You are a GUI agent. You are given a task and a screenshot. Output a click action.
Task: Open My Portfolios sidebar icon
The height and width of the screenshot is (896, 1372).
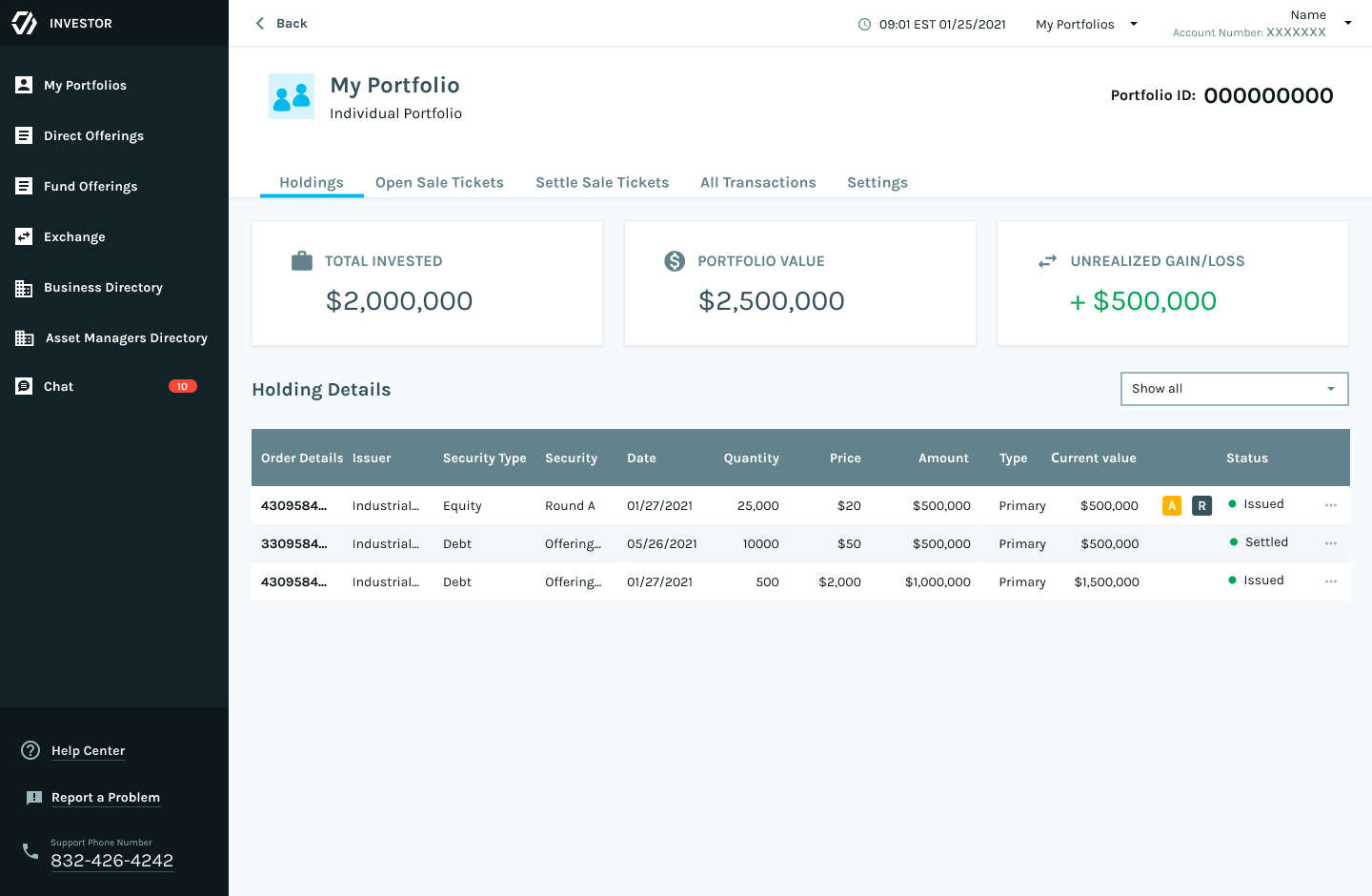pos(24,85)
